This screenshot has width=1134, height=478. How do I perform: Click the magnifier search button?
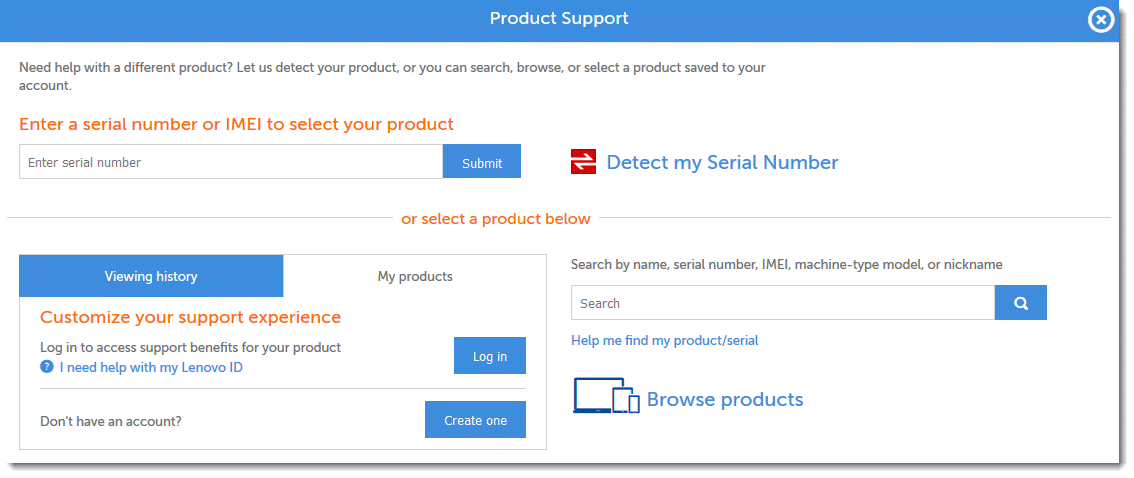tap(1020, 303)
